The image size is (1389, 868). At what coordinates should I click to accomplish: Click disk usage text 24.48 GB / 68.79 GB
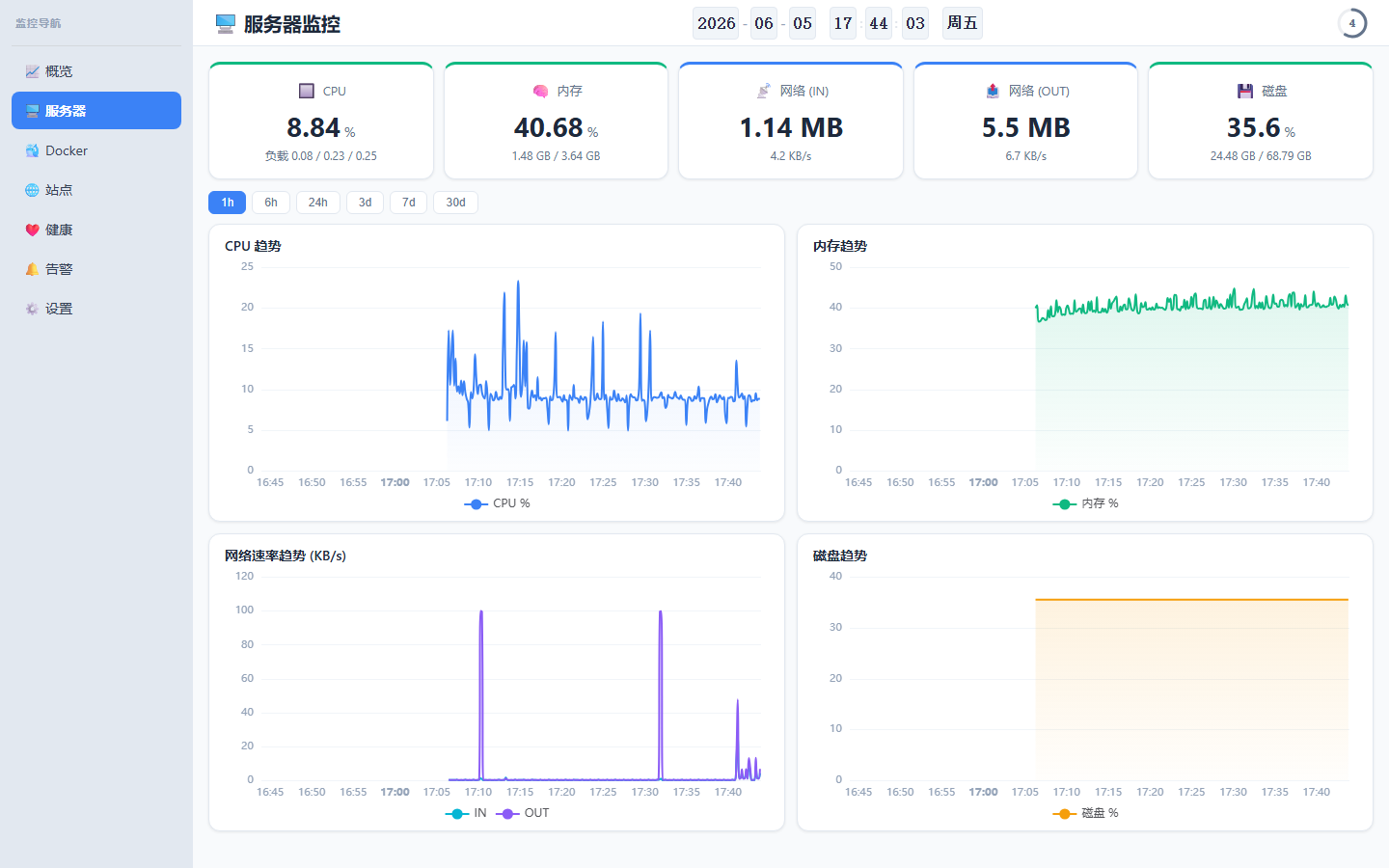pyautogui.click(x=1261, y=156)
